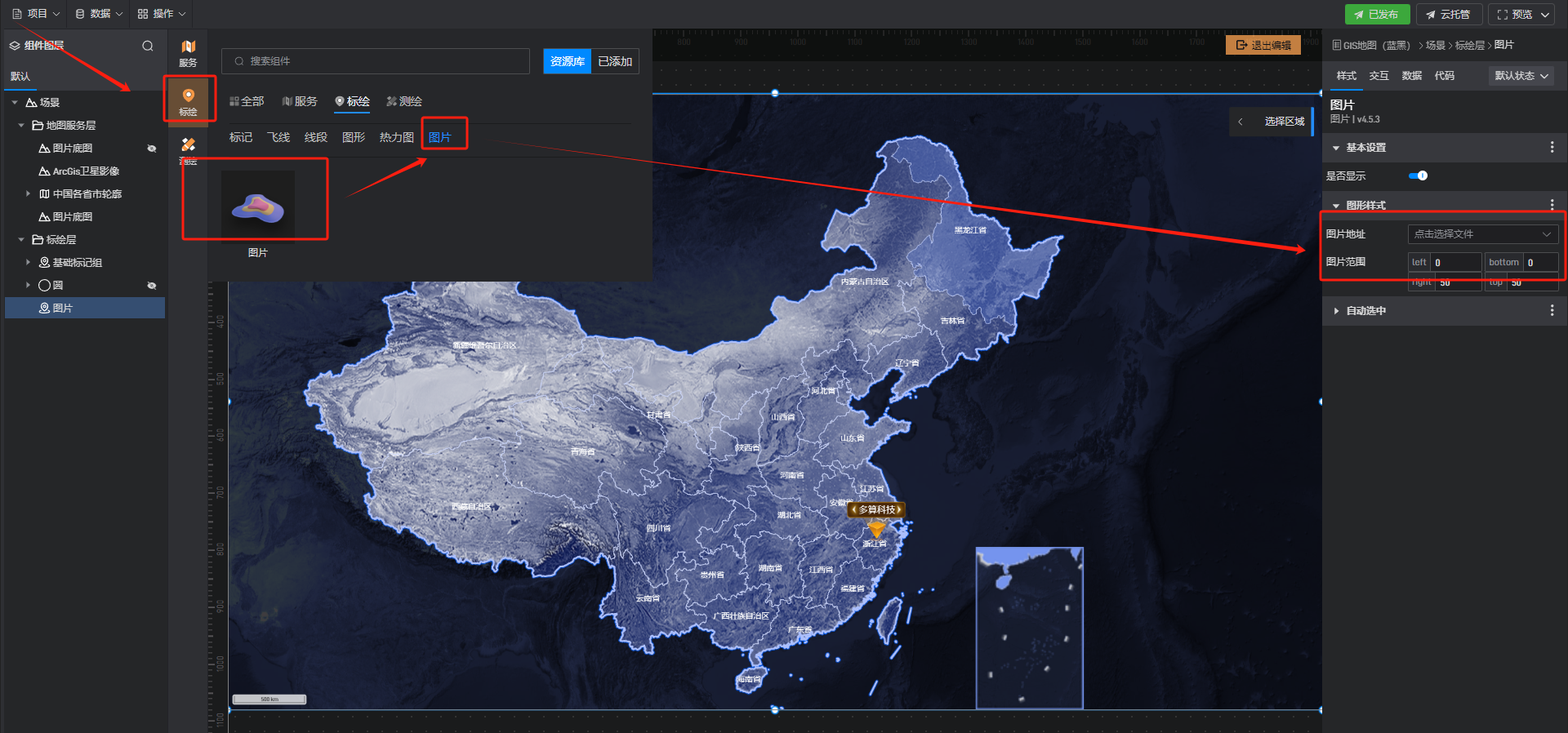Open the 基本设置 more-options dots
The width and height of the screenshot is (1568, 733).
tap(1552, 147)
